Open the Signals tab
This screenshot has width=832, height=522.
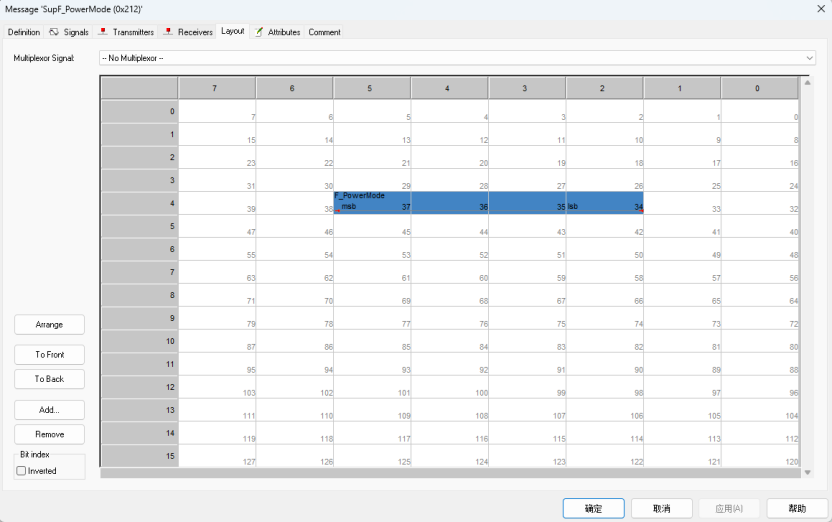click(70, 32)
